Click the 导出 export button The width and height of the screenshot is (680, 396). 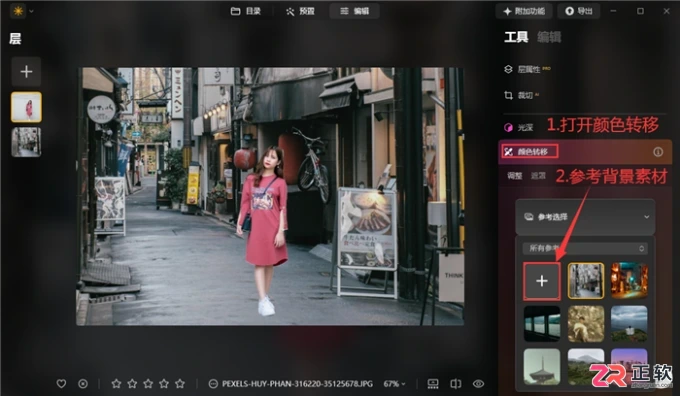click(579, 11)
